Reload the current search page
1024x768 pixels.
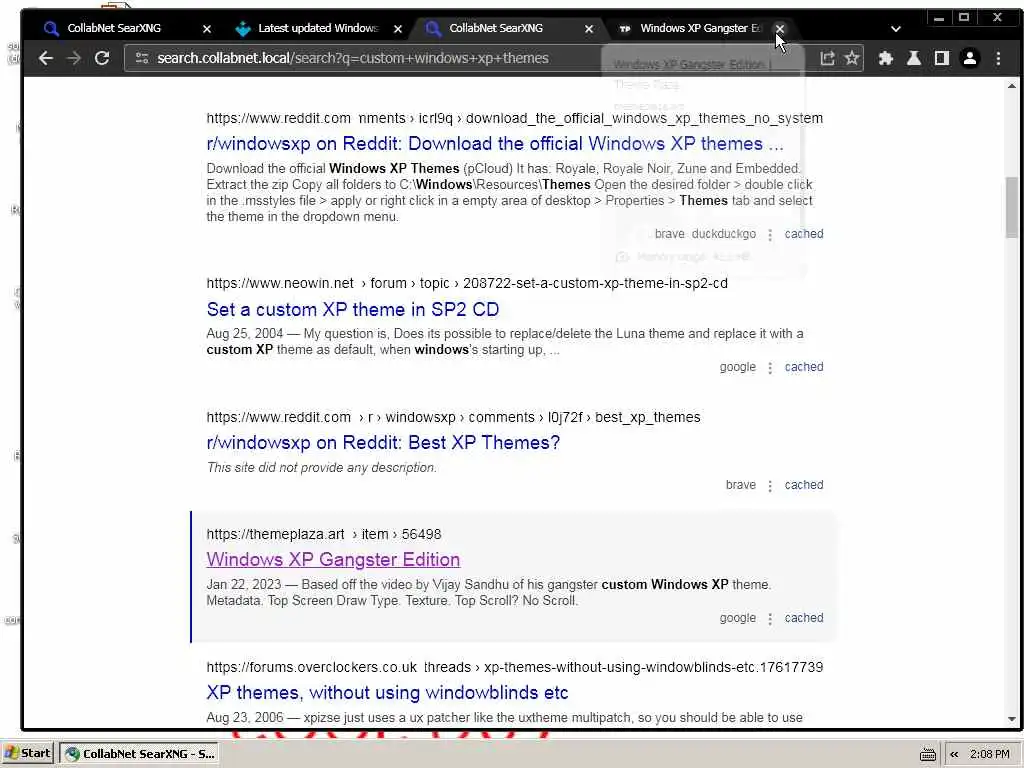(102, 58)
